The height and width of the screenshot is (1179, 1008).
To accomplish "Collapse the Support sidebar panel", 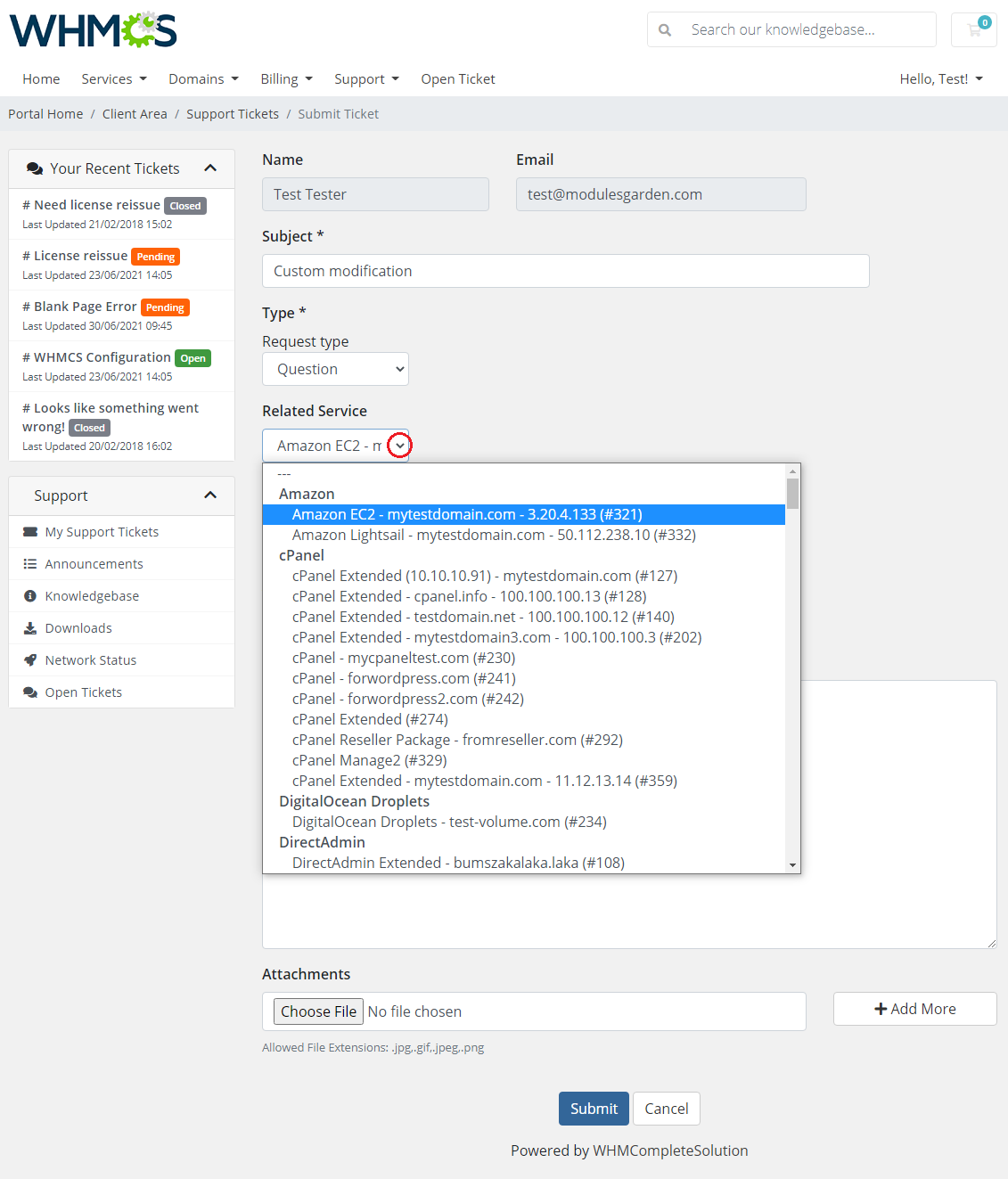I will click(210, 495).
